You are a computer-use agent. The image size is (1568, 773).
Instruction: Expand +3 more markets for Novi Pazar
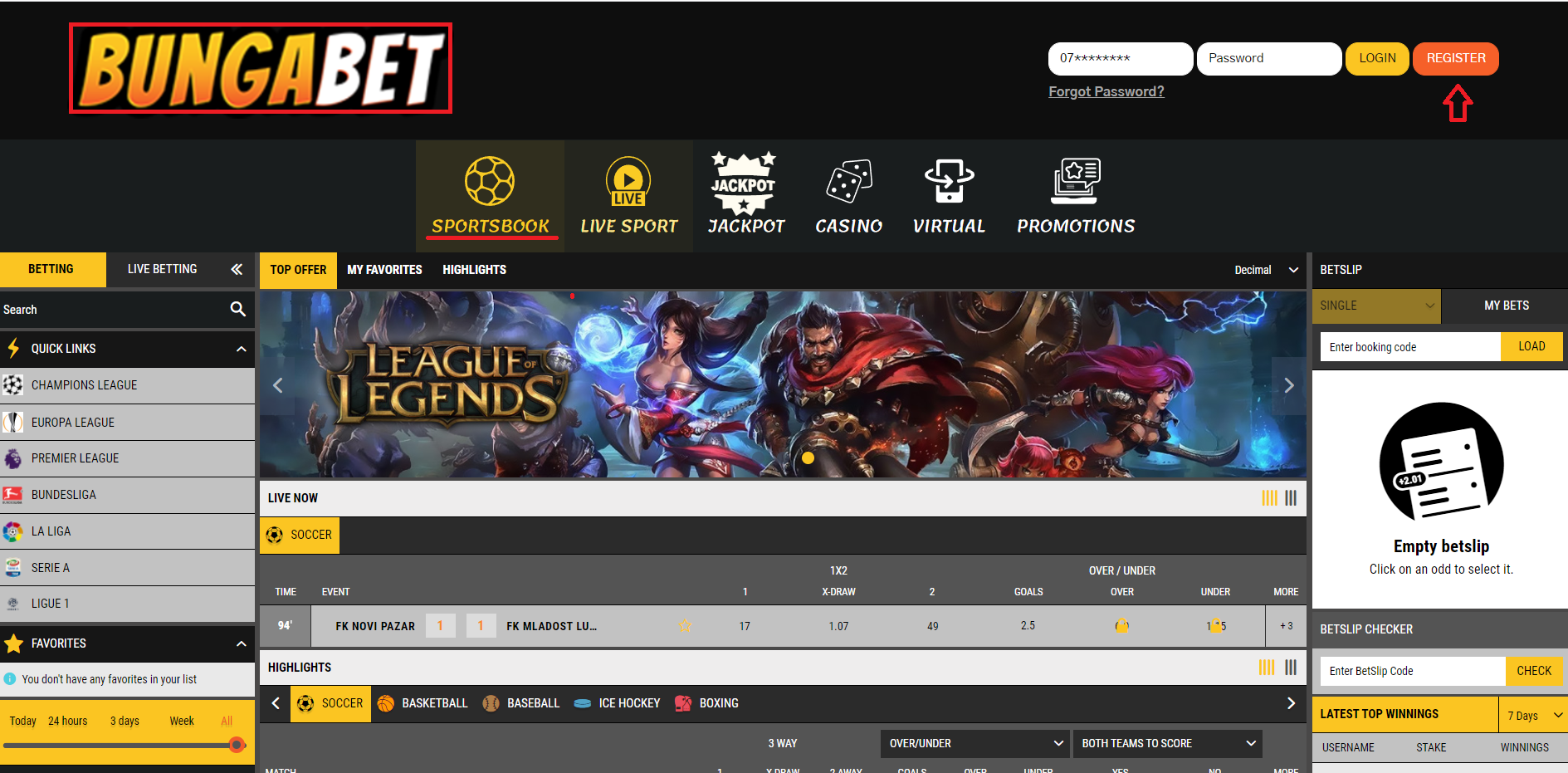tap(1286, 626)
